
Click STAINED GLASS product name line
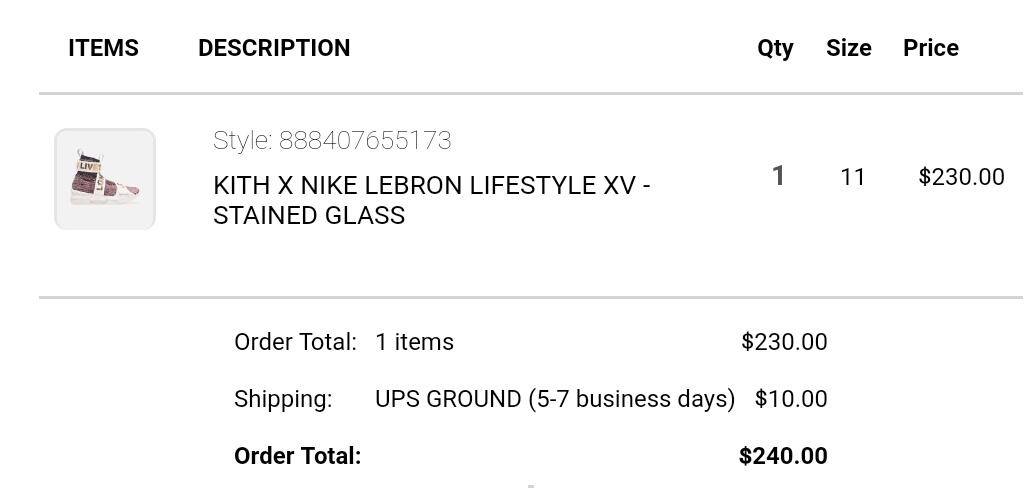coord(309,216)
